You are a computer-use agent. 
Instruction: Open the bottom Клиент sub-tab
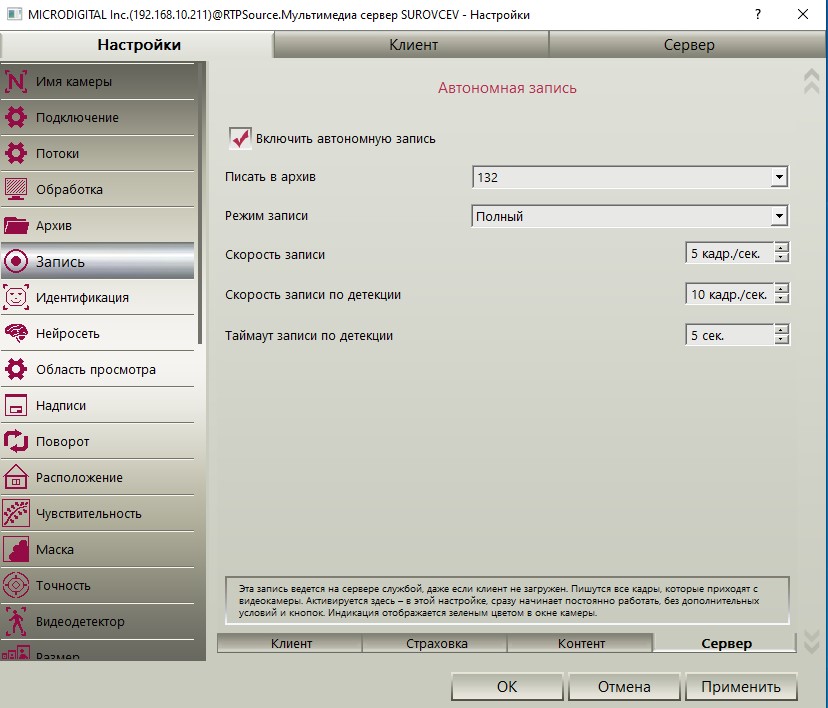point(290,643)
